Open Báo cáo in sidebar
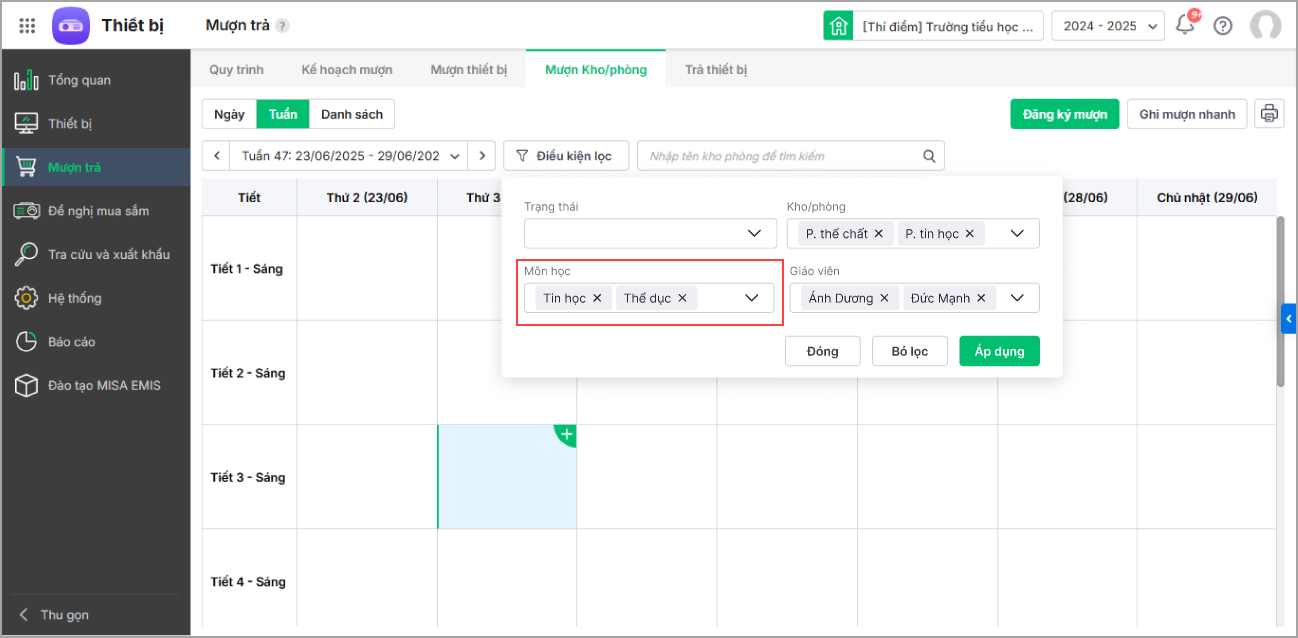1298x638 pixels. (x=72, y=342)
